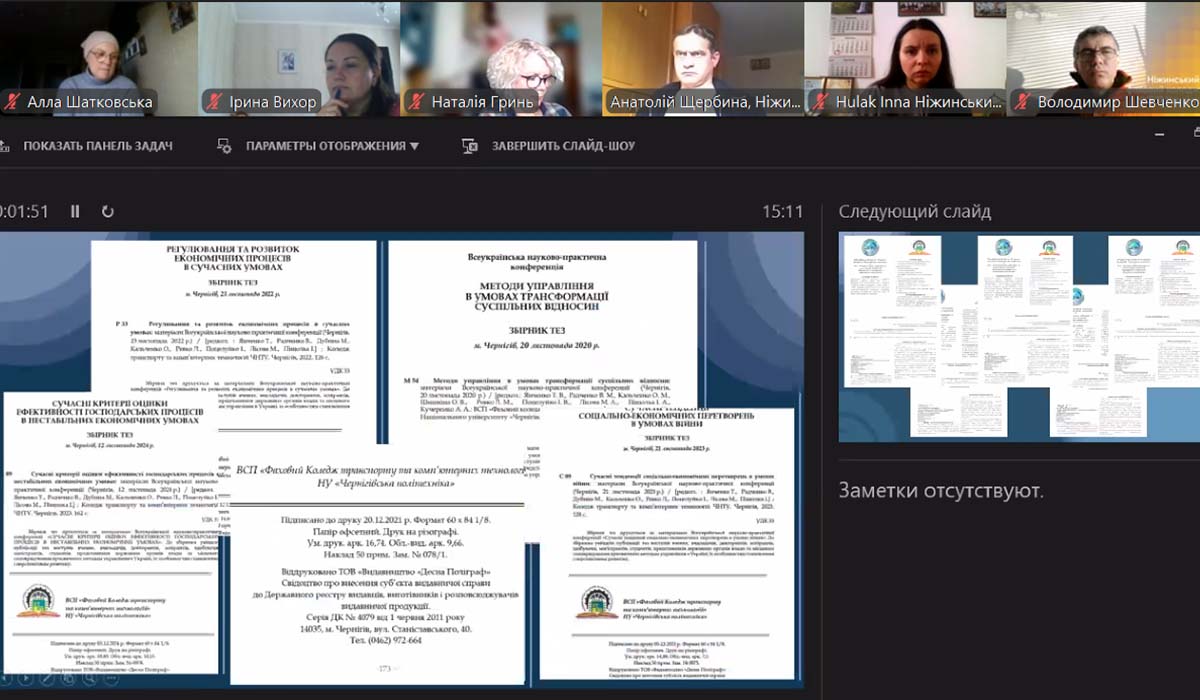Click muted microphone icon for Наталія Гринь
The image size is (1200, 700).
(x=416, y=102)
